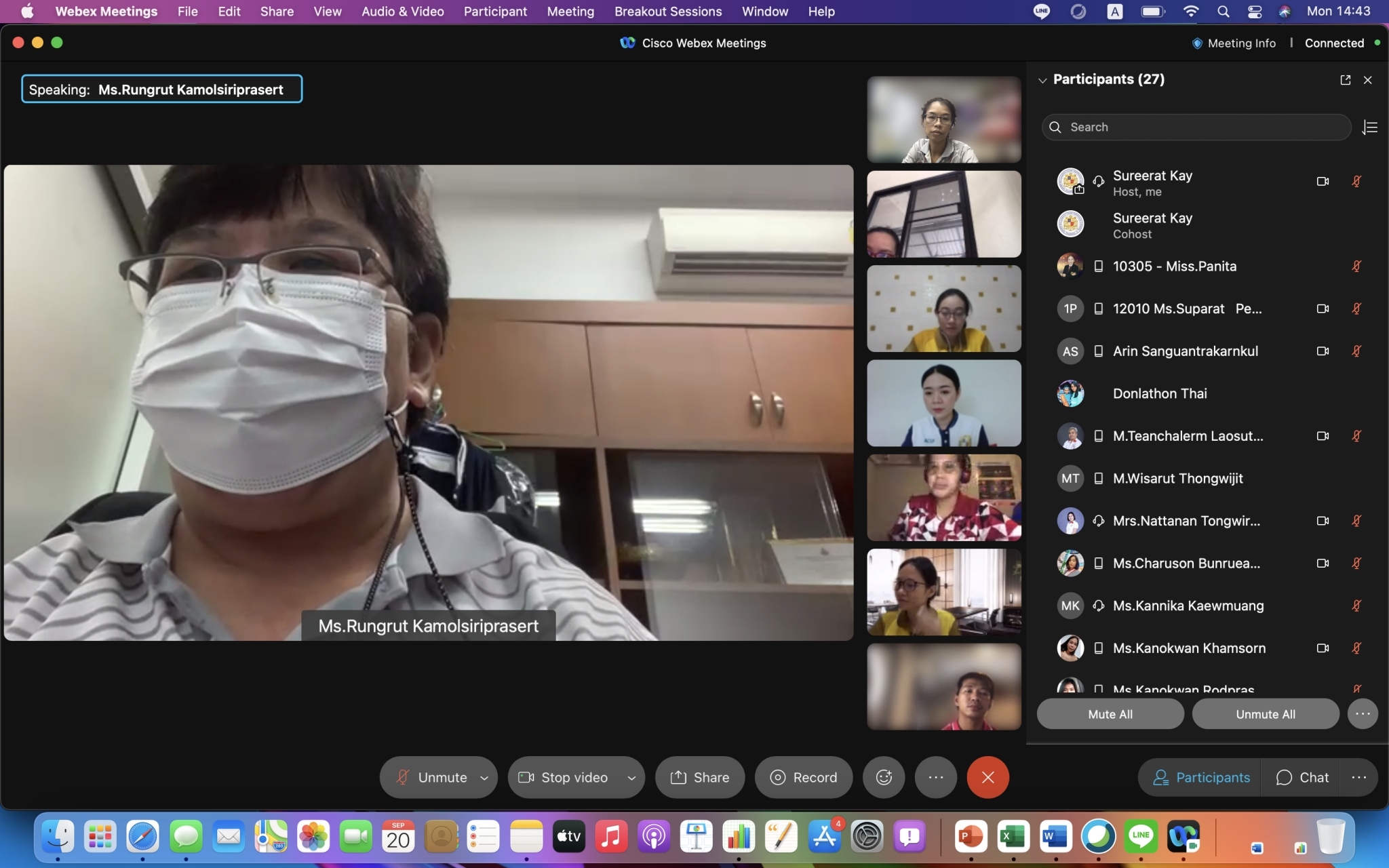Open LINE app in the Dock
This screenshot has height=868, width=1389.
[x=1141, y=837]
